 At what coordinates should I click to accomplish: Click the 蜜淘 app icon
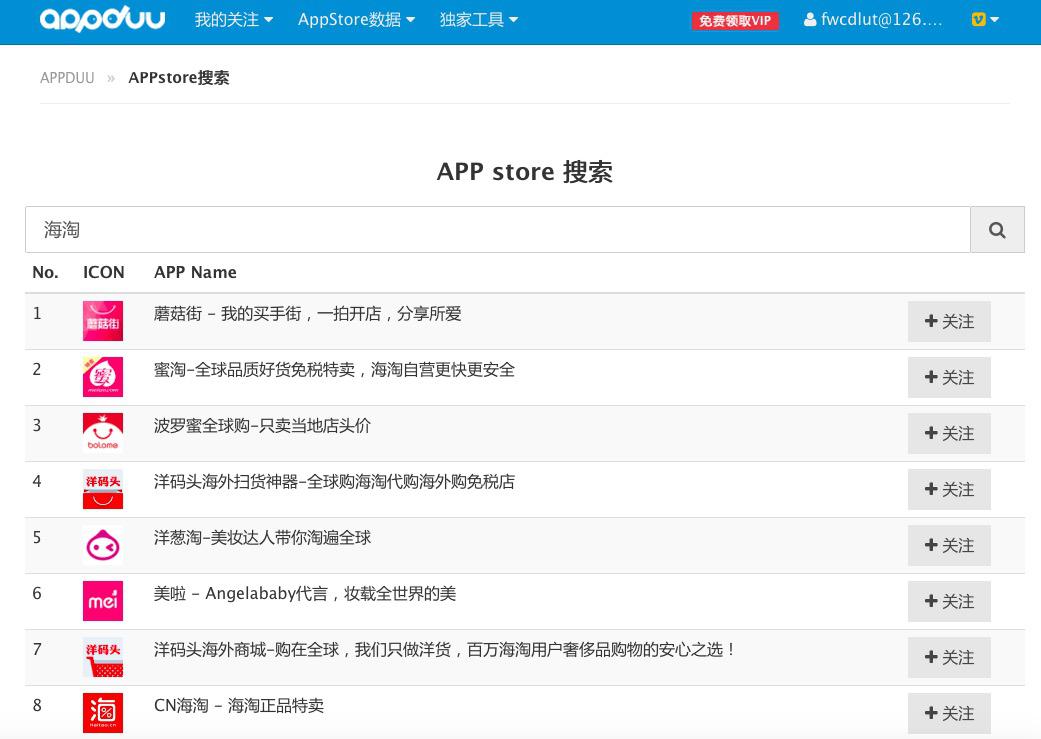coord(102,376)
